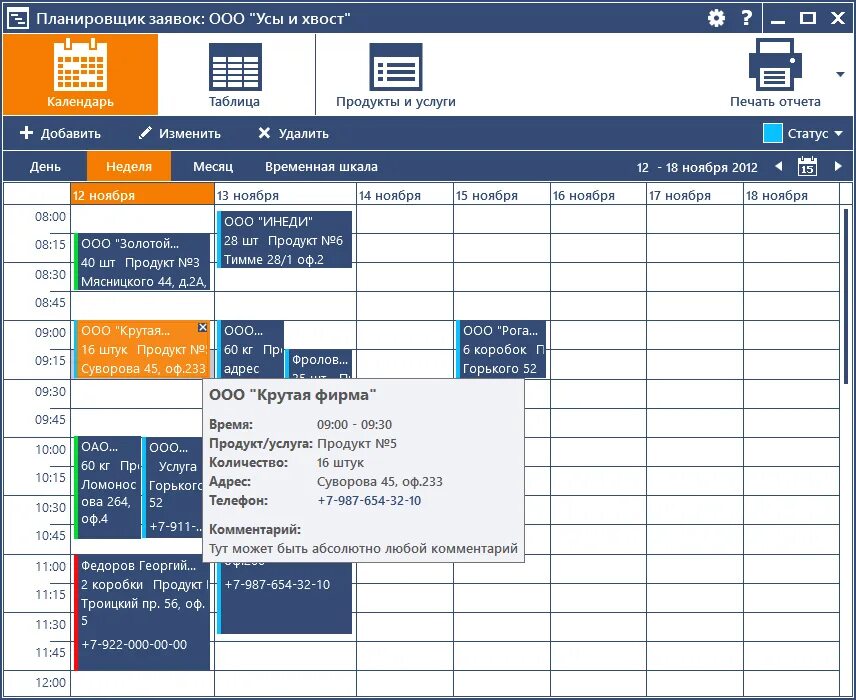Select the Фролов... appointment
This screenshot has height=700, width=856.
coord(319,364)
